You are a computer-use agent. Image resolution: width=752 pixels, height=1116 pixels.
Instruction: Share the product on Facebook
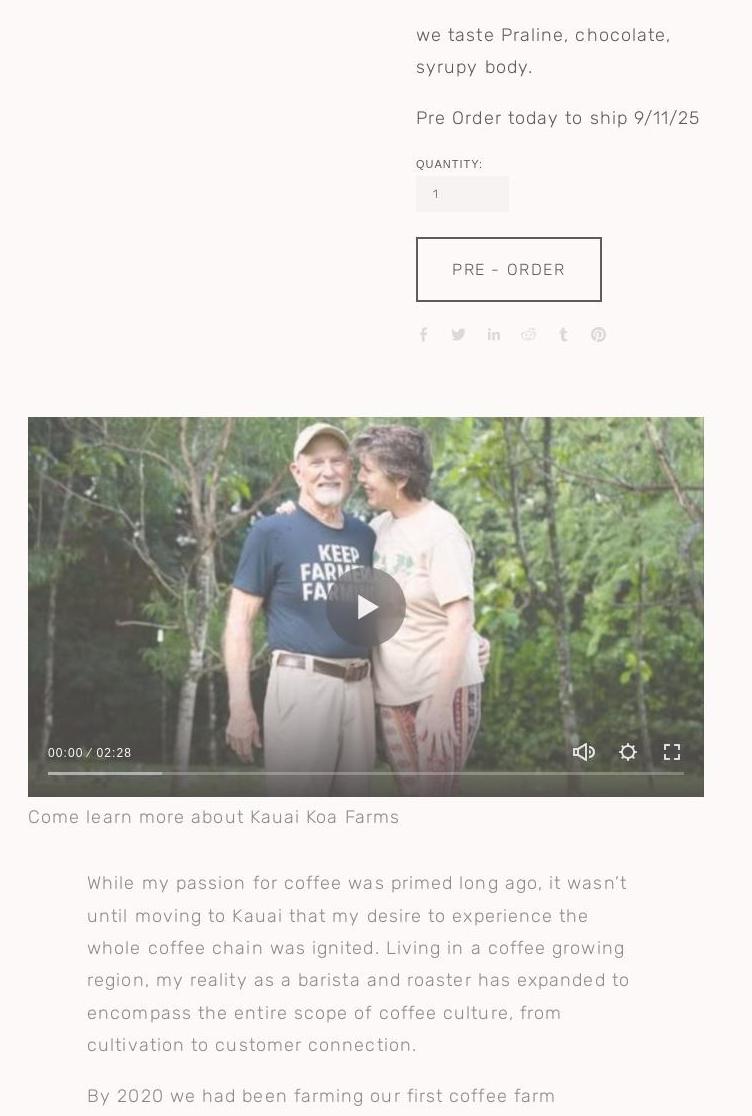423,335
